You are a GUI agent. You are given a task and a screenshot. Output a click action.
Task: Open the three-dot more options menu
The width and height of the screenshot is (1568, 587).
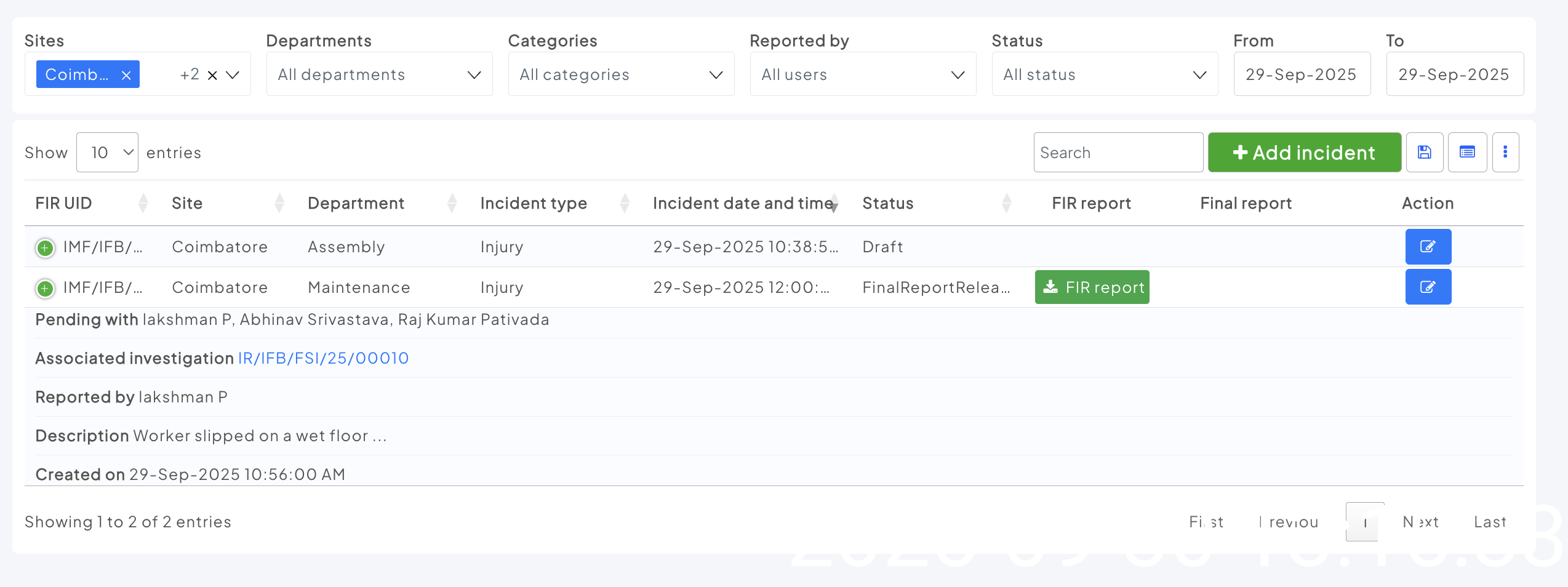coord(1505,152)
